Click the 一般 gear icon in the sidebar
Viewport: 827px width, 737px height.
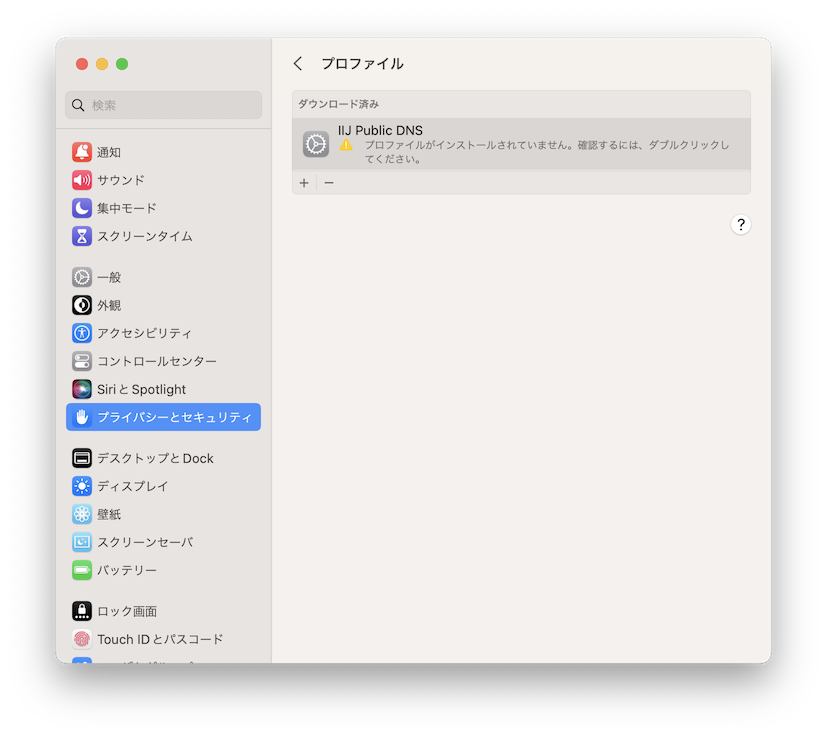click(x=82, y=277)
